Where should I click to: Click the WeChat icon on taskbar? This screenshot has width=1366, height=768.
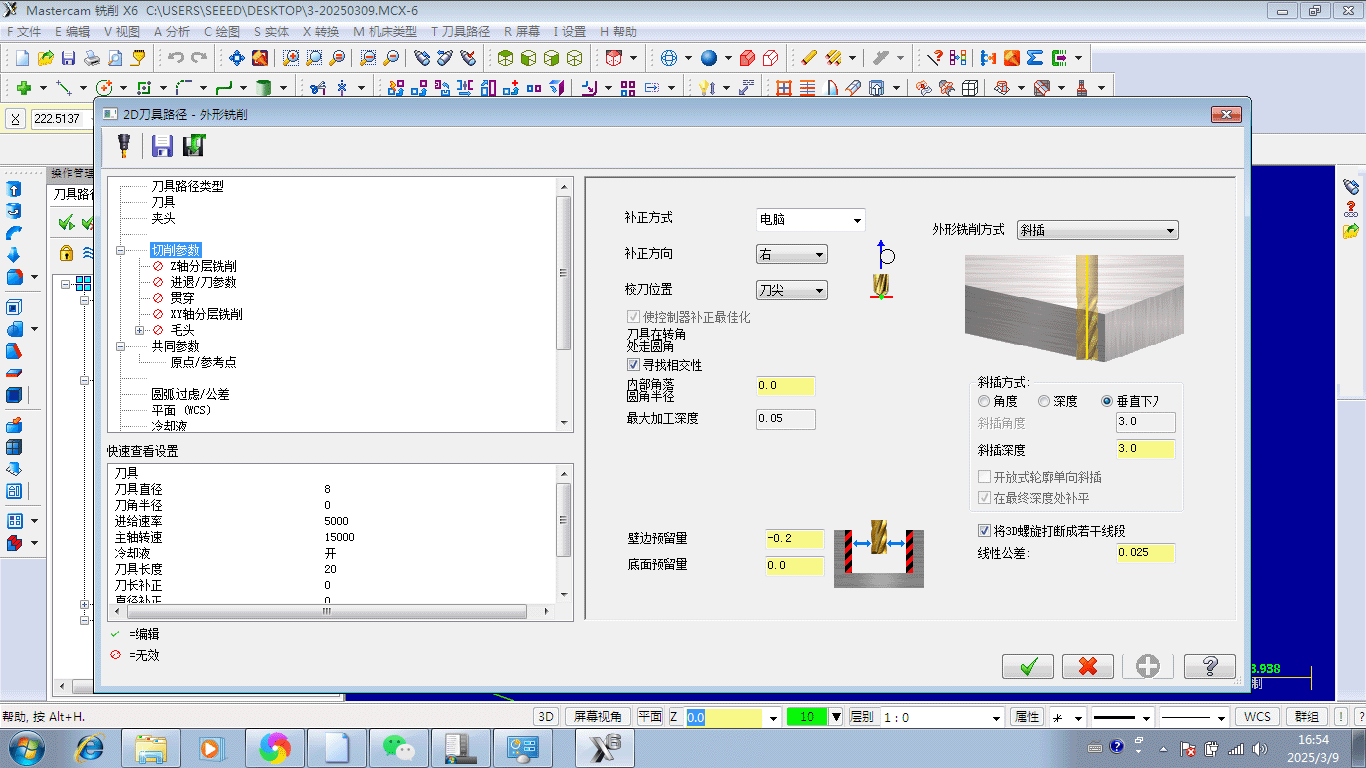pyautogui.click(x=400, y=748)
